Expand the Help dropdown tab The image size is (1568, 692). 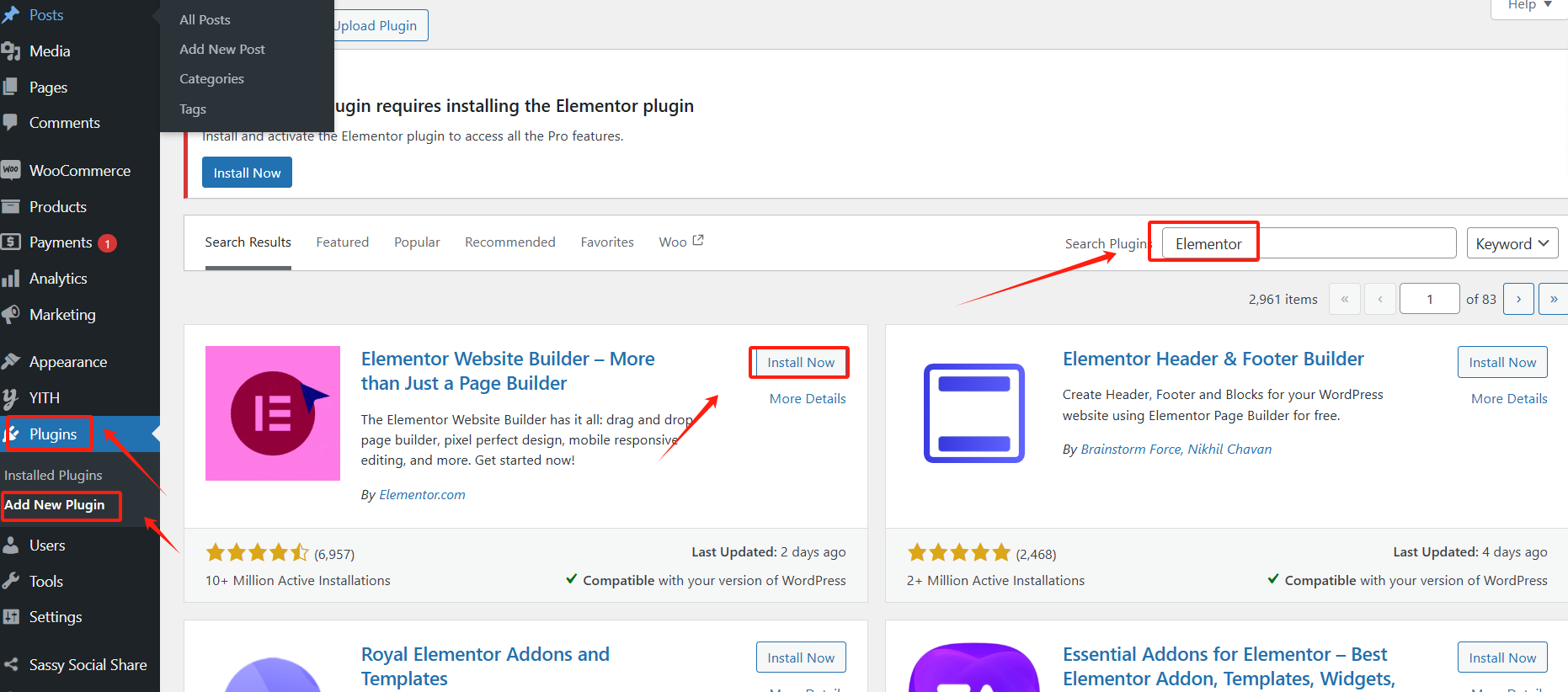[x=1528, y=6]
